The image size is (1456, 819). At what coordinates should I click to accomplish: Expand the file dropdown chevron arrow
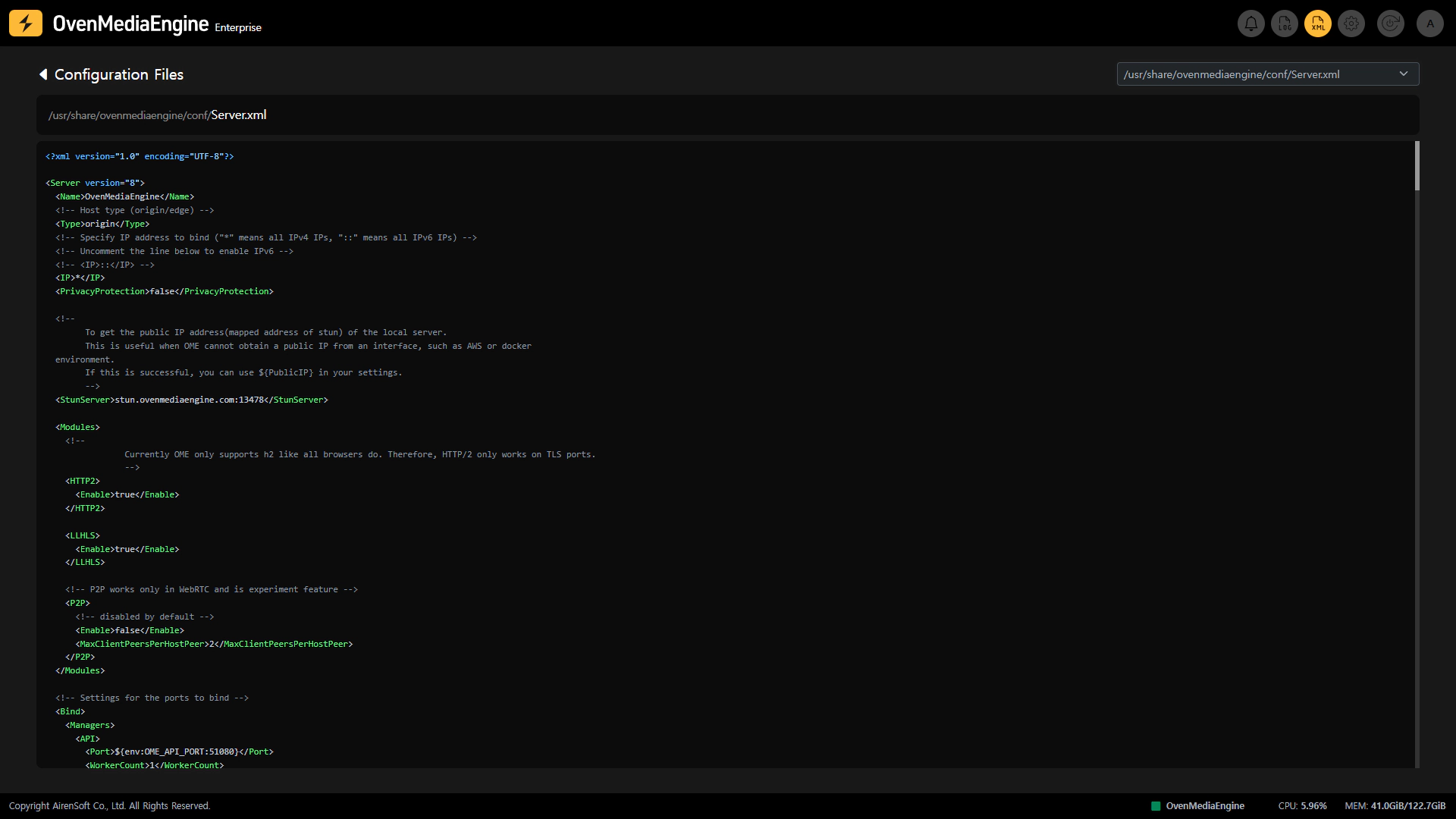1404,74
